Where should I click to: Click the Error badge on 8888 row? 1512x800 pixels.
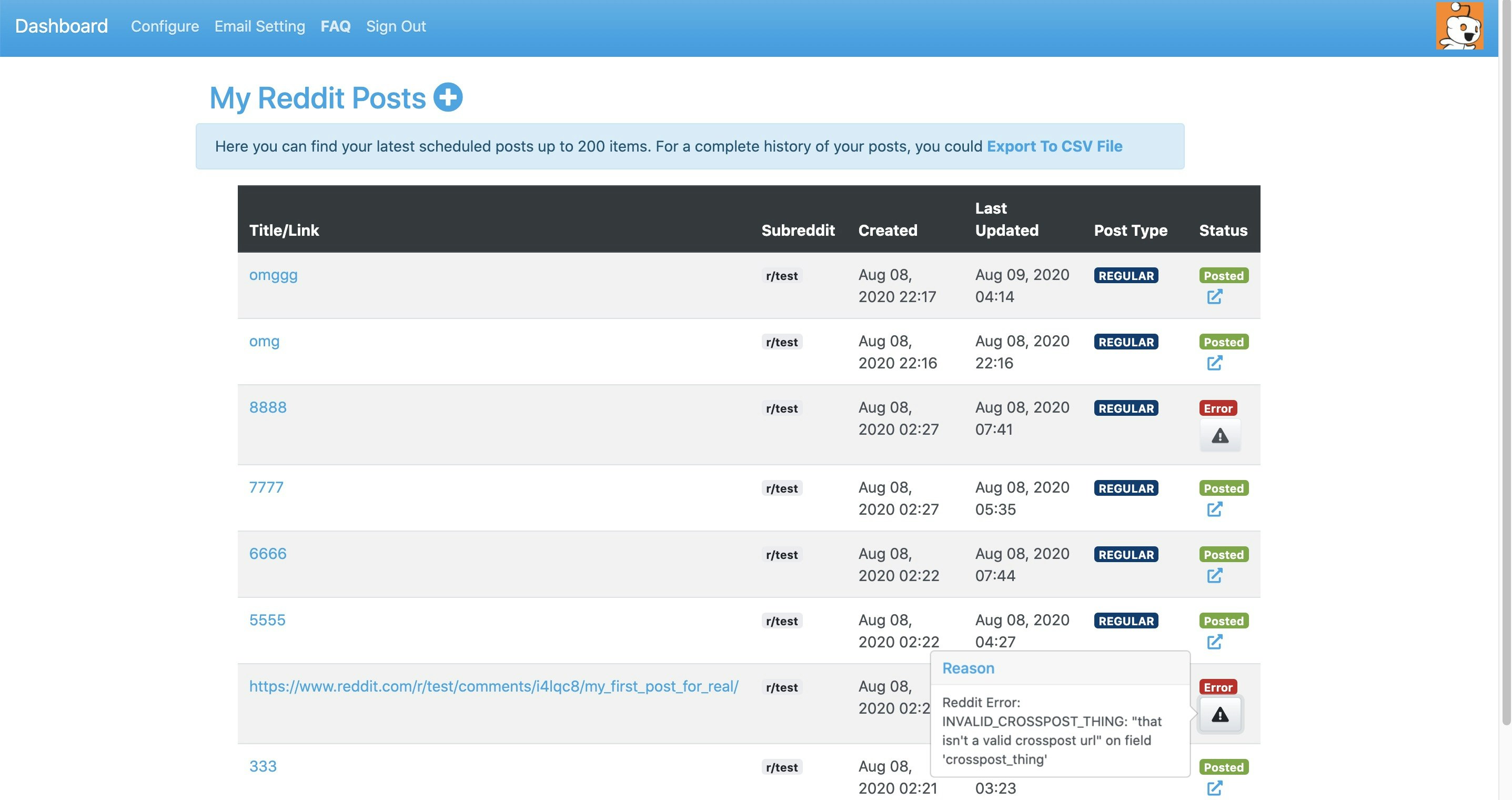pos(1218,408)
